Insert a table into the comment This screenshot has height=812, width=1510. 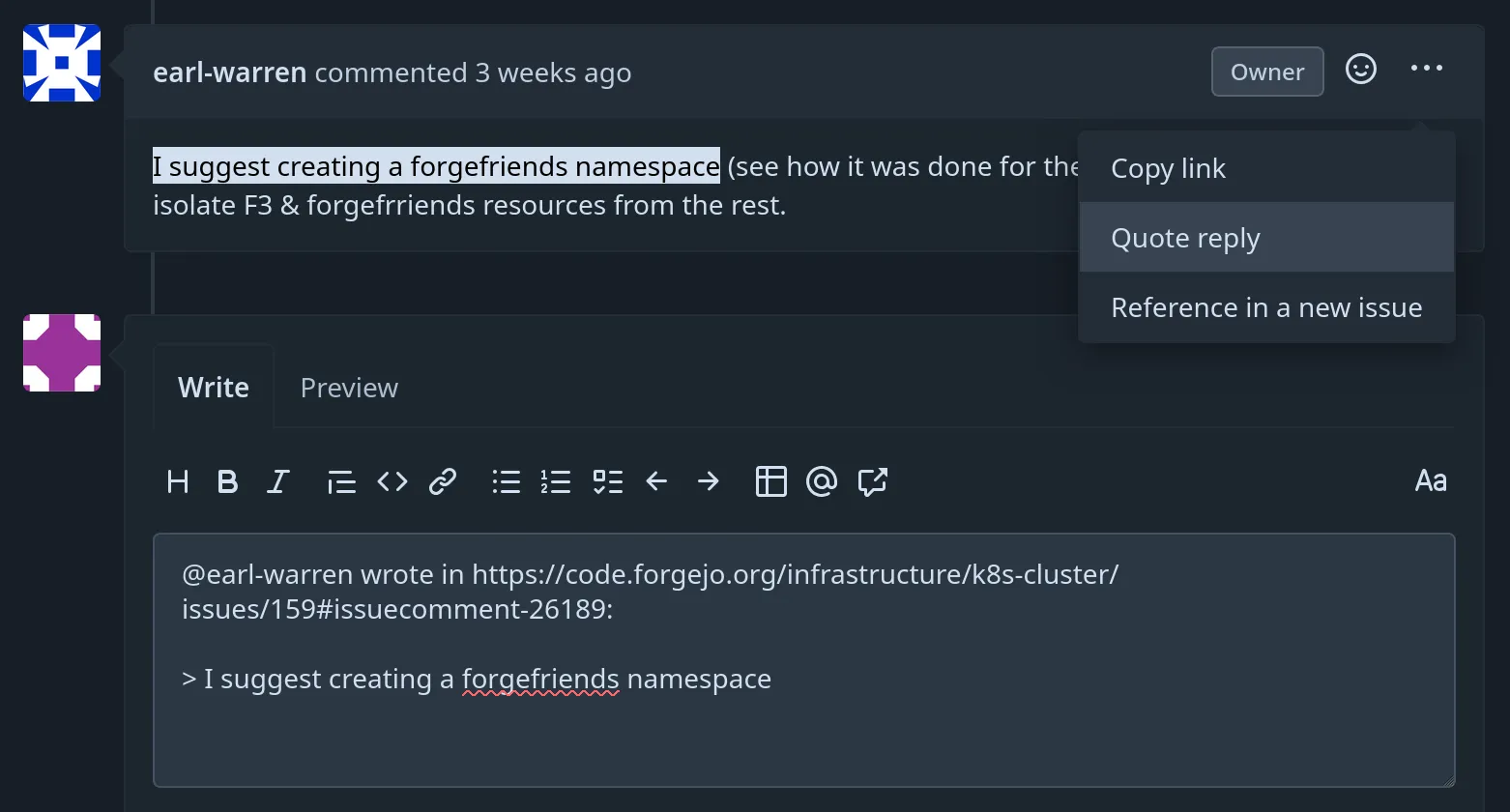[x=771, y=481]
